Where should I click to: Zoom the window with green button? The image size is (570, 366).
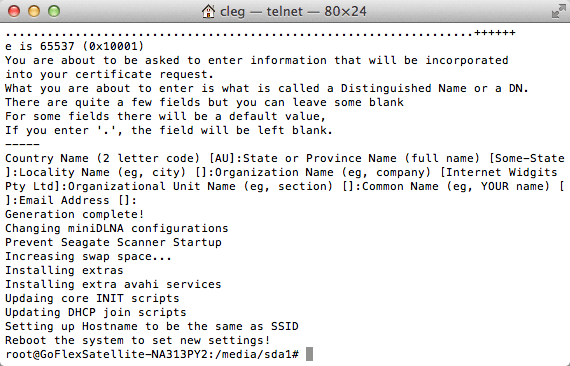[x=54, y=11]
